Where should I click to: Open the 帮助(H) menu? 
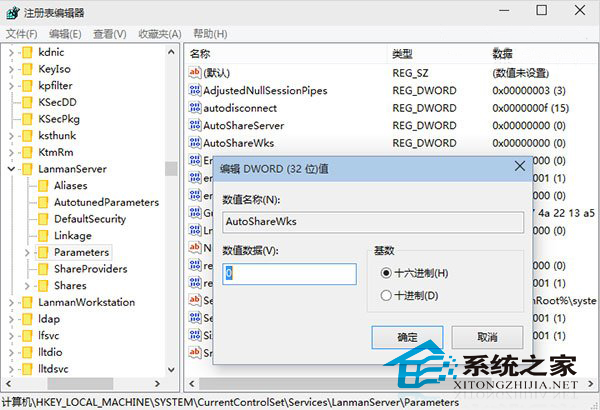pyautogui.click(x=210, y=34)
